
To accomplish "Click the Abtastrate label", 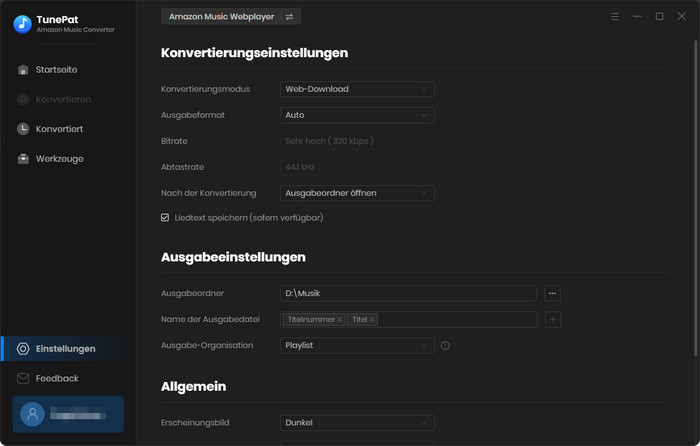I will coord(183,167).
